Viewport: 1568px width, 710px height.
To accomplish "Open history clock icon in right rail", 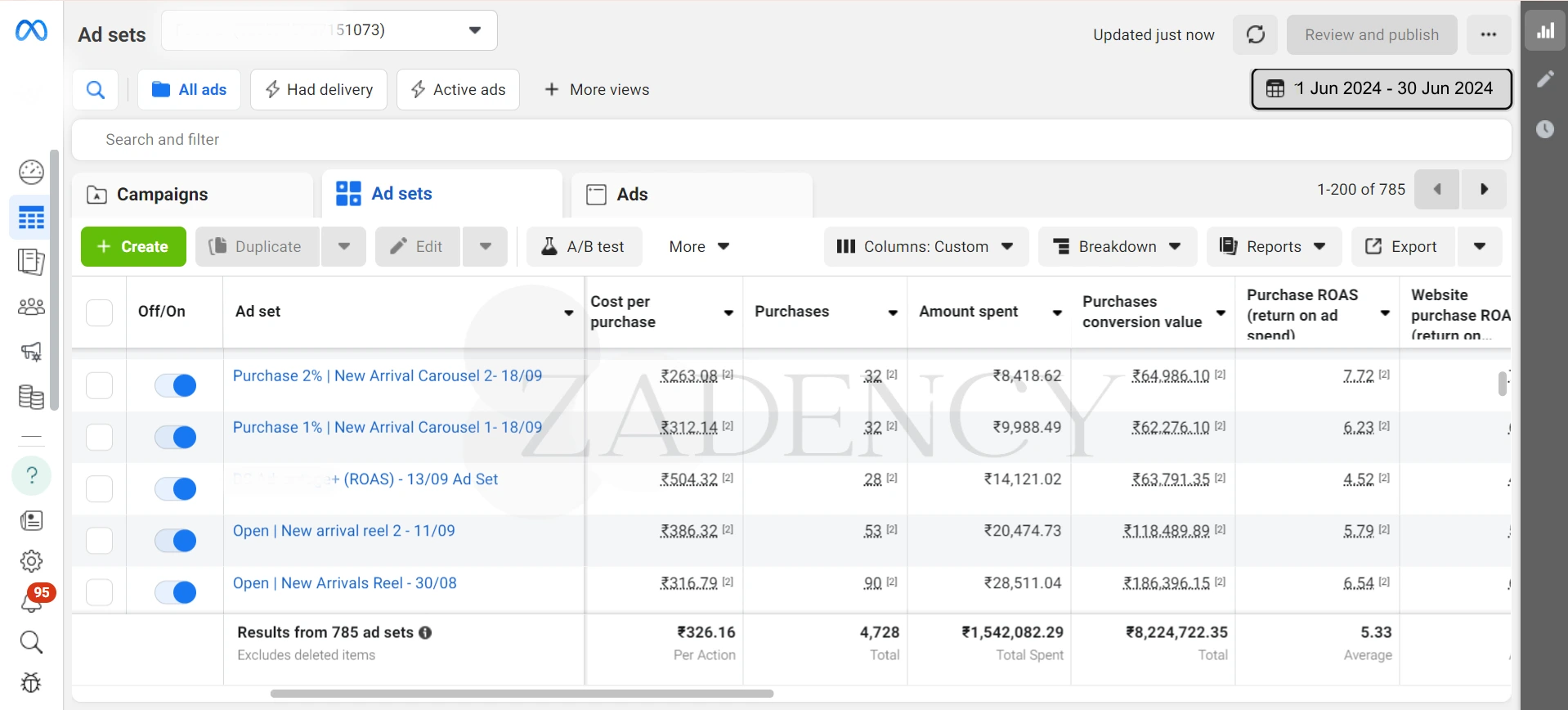I will (x=1545, y=129).
